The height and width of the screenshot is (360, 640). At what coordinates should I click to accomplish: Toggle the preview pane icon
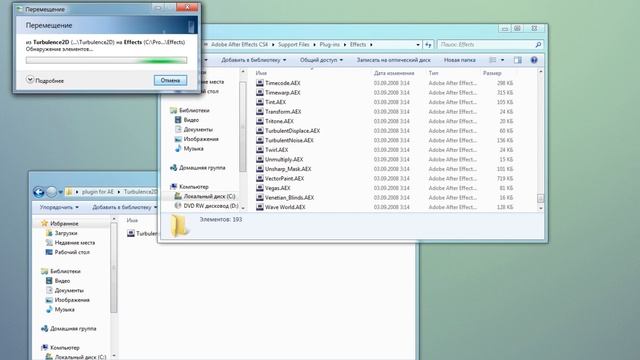pos(518,60)
